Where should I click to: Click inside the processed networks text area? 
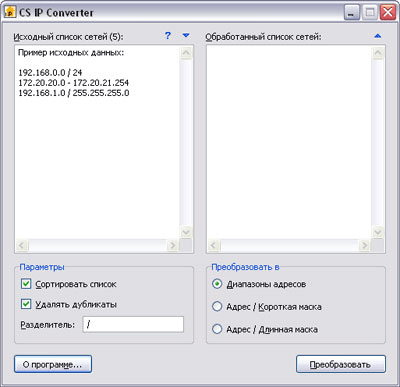click(289, 142)
